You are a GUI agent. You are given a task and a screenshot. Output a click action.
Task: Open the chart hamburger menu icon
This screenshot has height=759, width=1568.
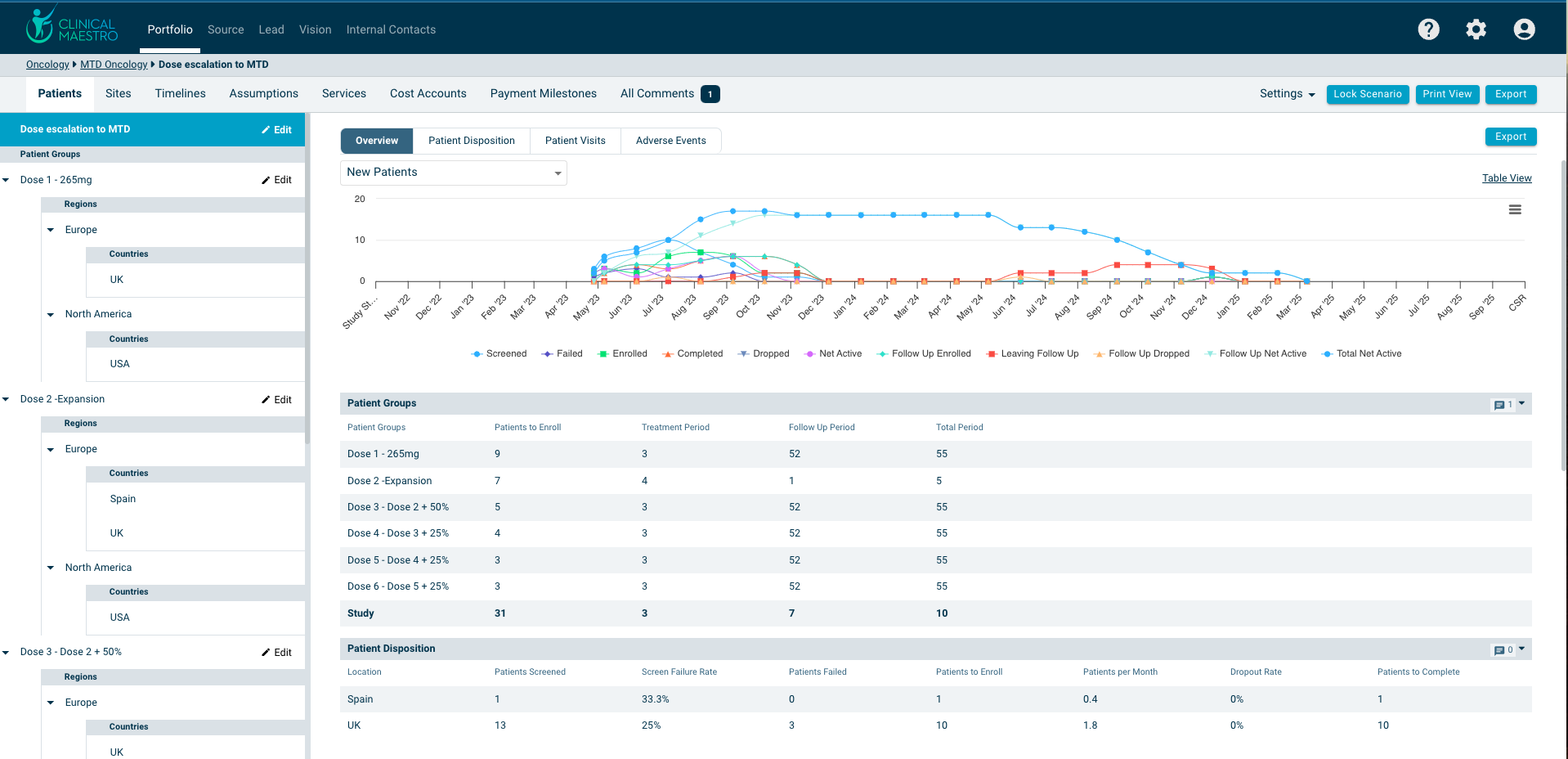pos(1515,209)
